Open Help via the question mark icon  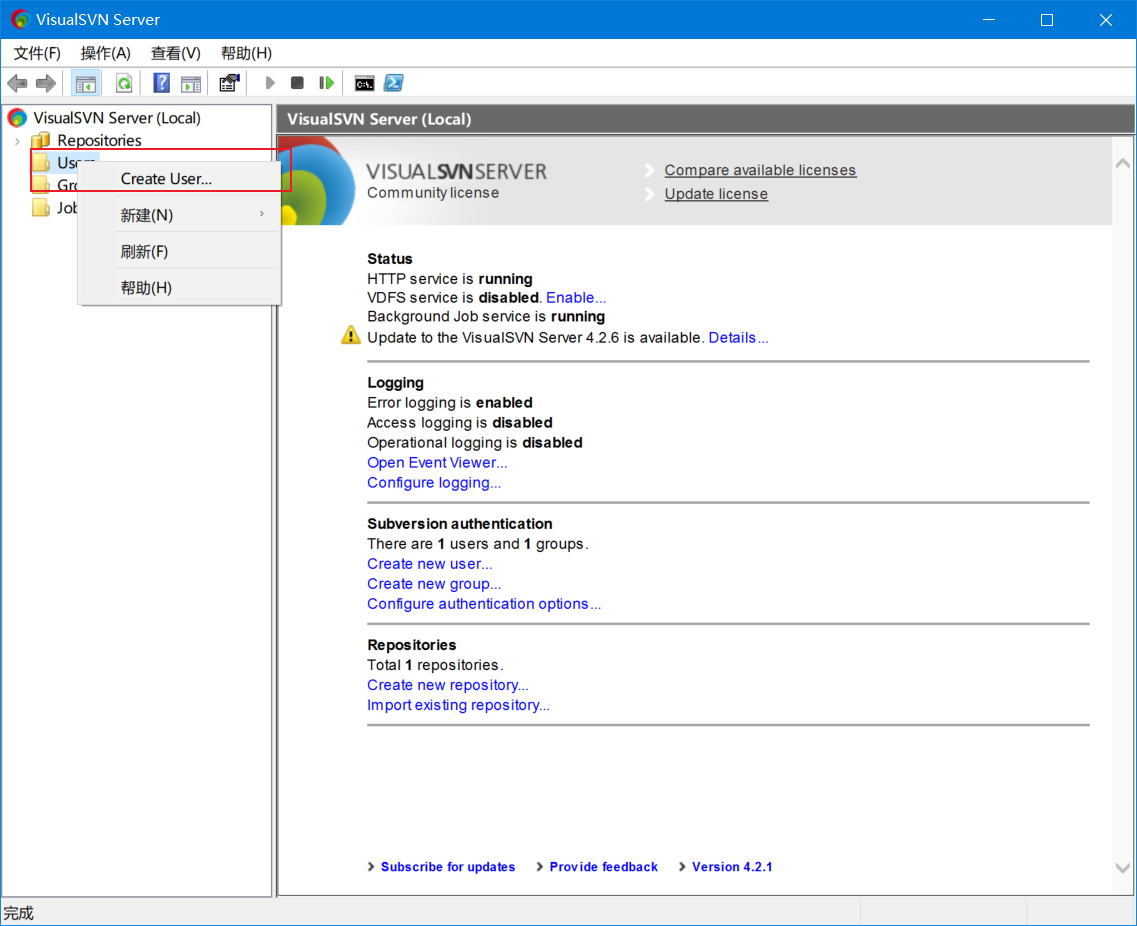coord(161,83)
